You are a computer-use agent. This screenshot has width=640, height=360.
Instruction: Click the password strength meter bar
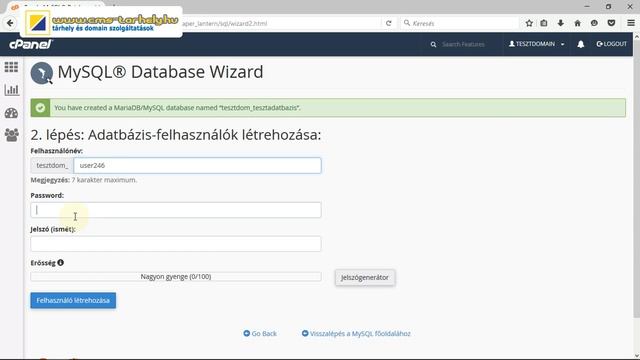[x=176, y=276]
